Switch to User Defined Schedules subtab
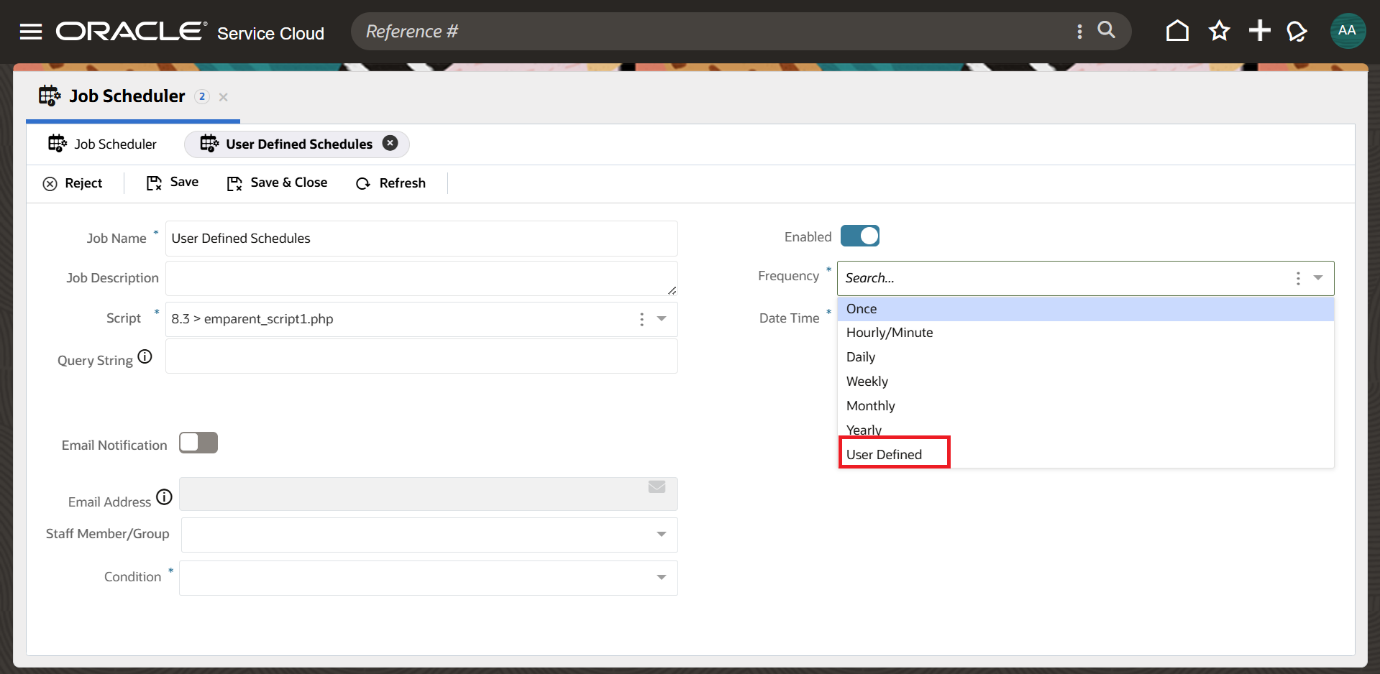The width and height of the screenshot is (1380, 674). (297, 144)
